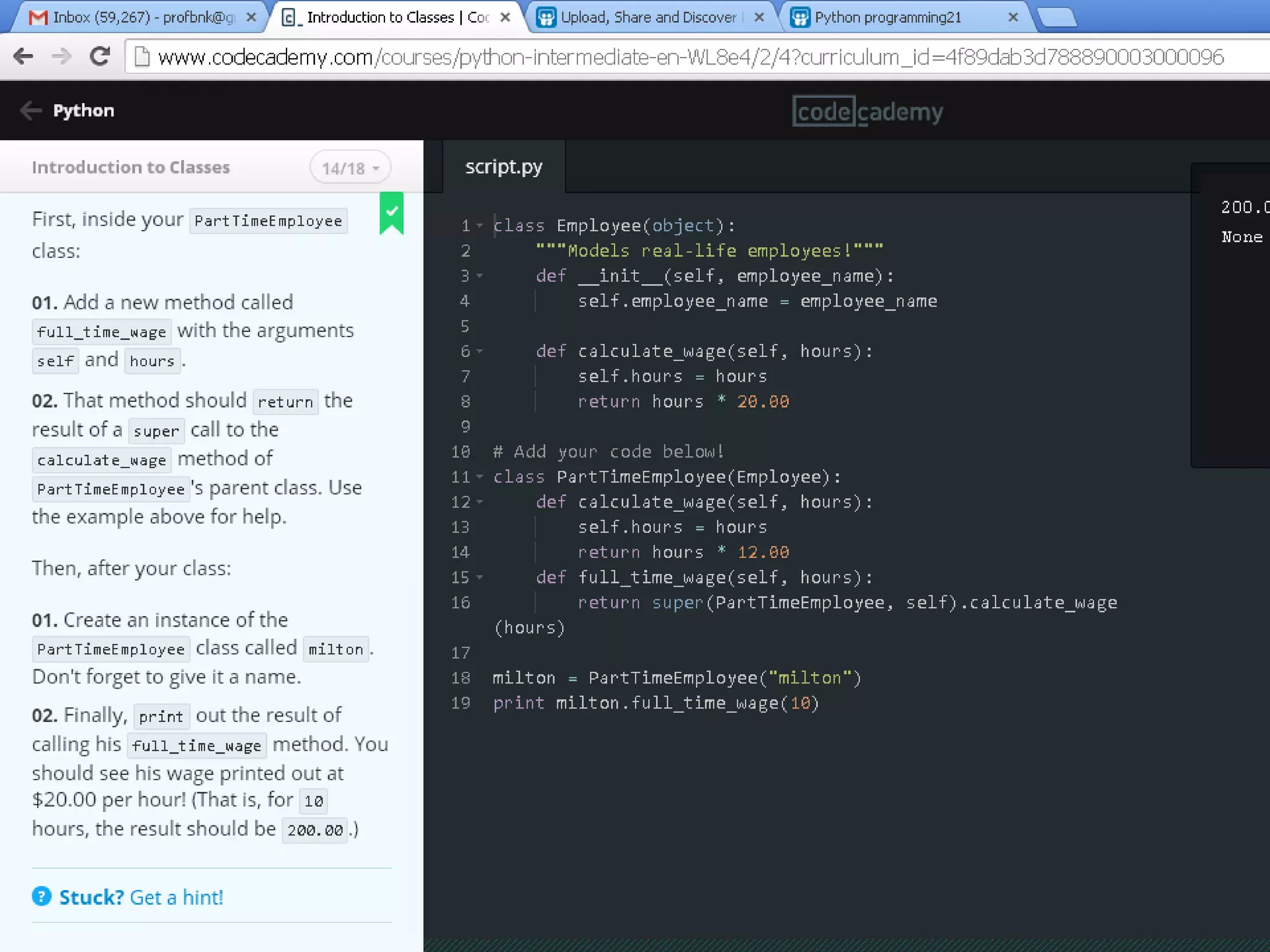The image size is (1270, 952).
Task: Close the Introduction to Classes tab
Action: coord(505,17)
